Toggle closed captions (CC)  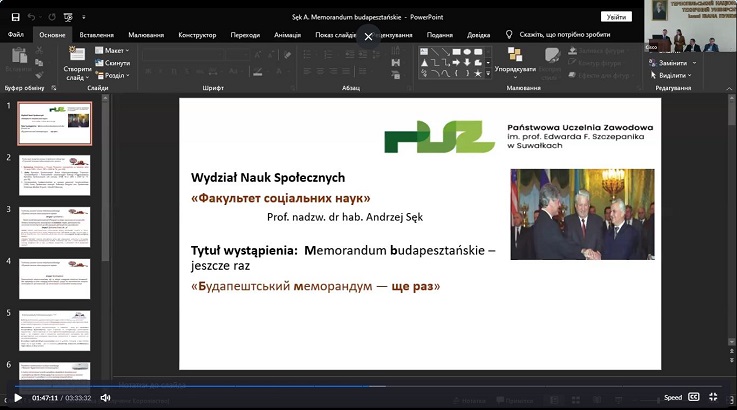693,397
